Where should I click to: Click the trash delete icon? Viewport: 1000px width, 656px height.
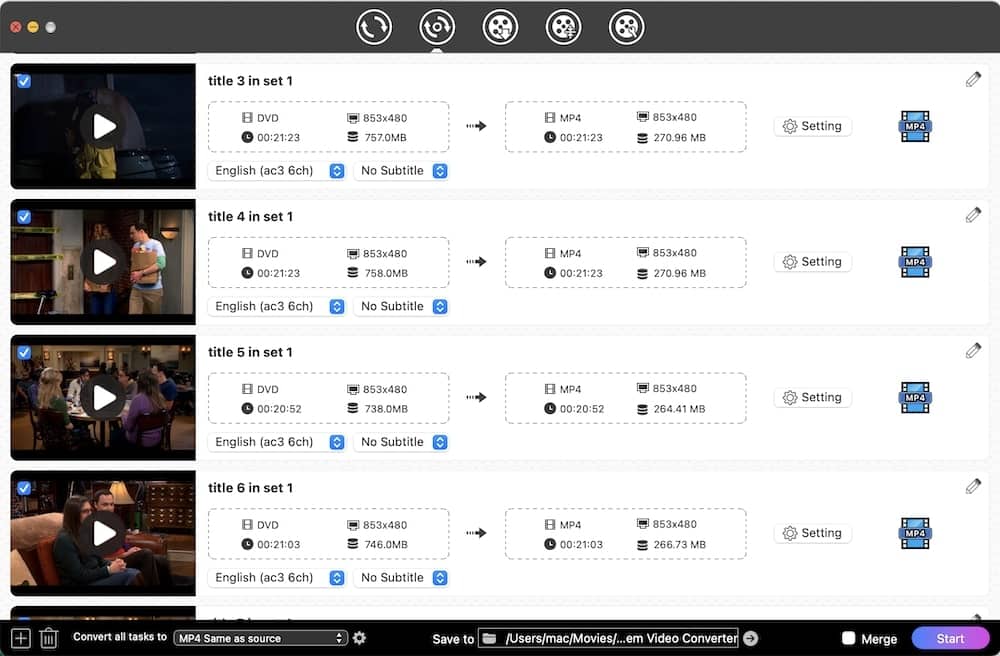pos(48,638)
